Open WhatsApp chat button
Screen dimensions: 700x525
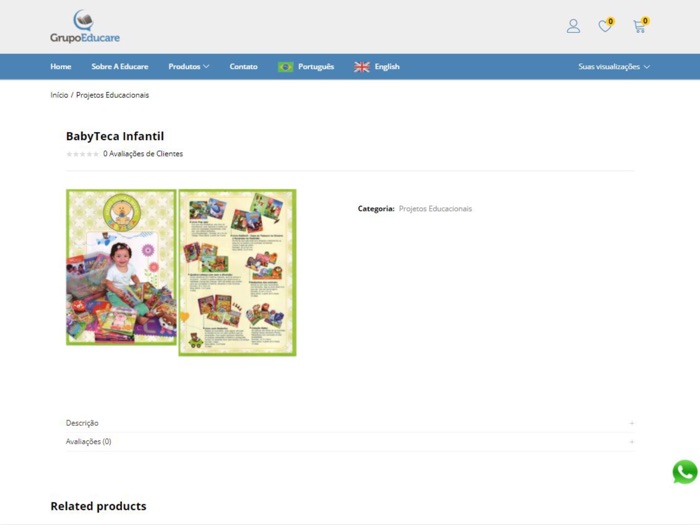click(685, 472)
